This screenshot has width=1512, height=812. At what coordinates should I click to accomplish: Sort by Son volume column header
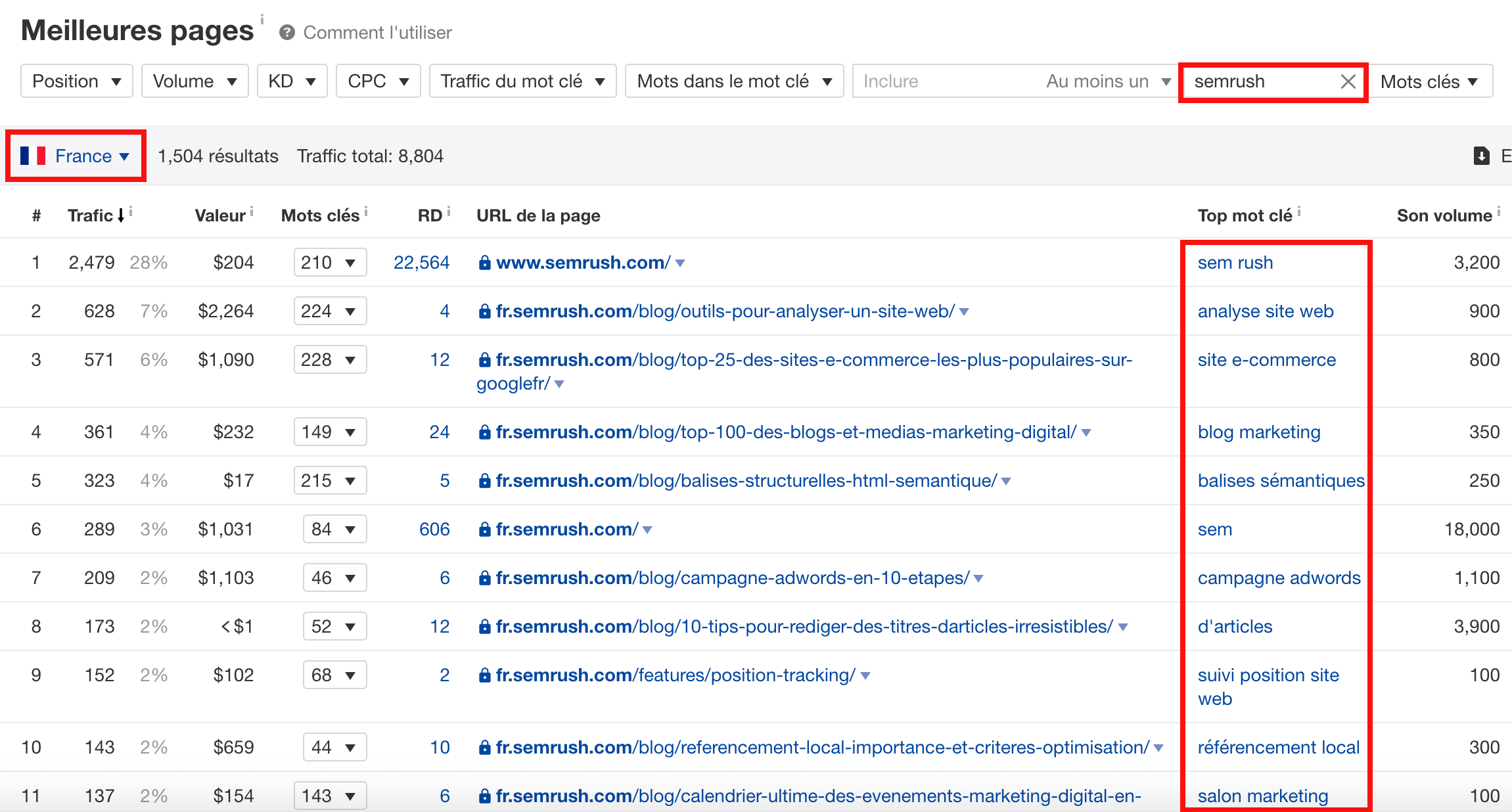pos(1444,215)
